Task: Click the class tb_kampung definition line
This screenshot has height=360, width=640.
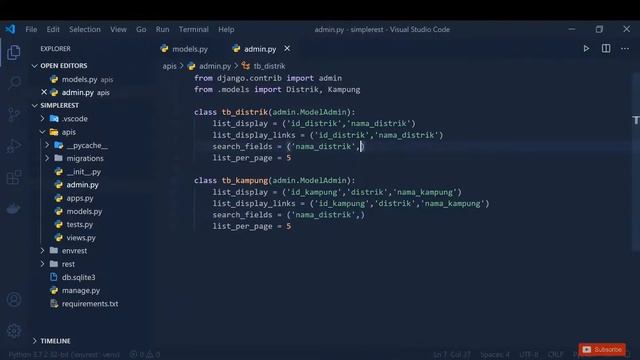Action: 274,180
